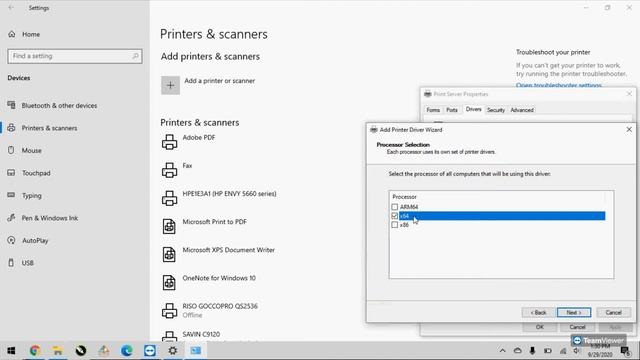This screenshot has height=360, width=640.
Task: Cancel the Add Printer Driver Wizard
Action: coord(613,312)
